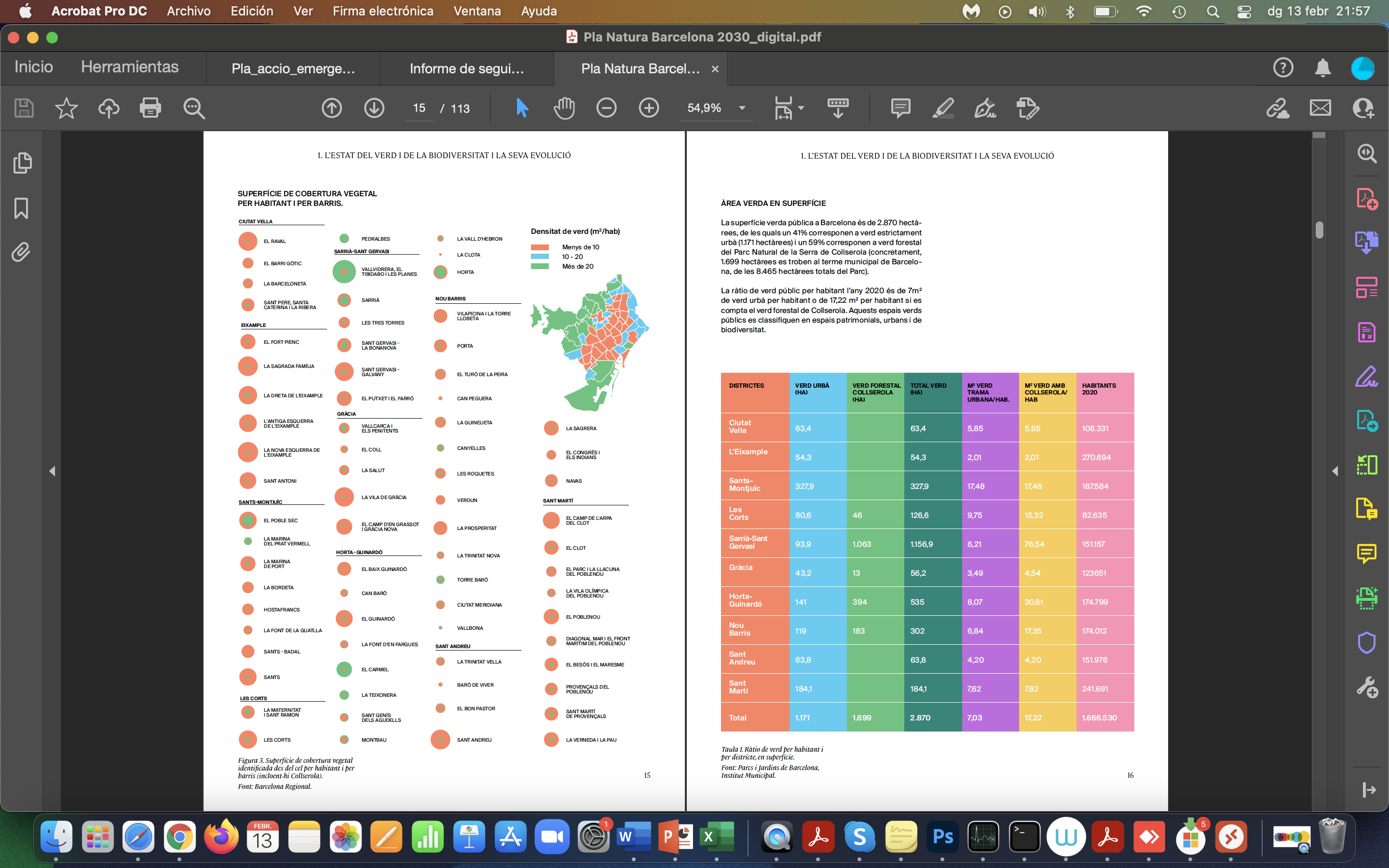
Task: Open the Attachments paperclip panel
Action: click(x=21, y=252)
